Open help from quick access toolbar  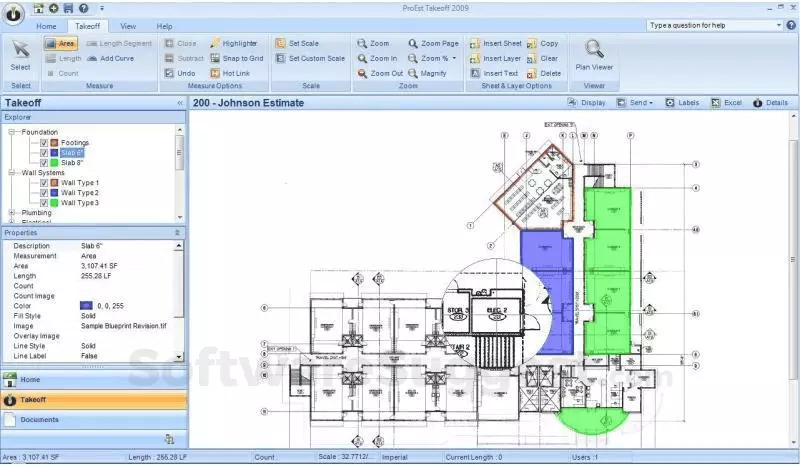coord(84,8)
